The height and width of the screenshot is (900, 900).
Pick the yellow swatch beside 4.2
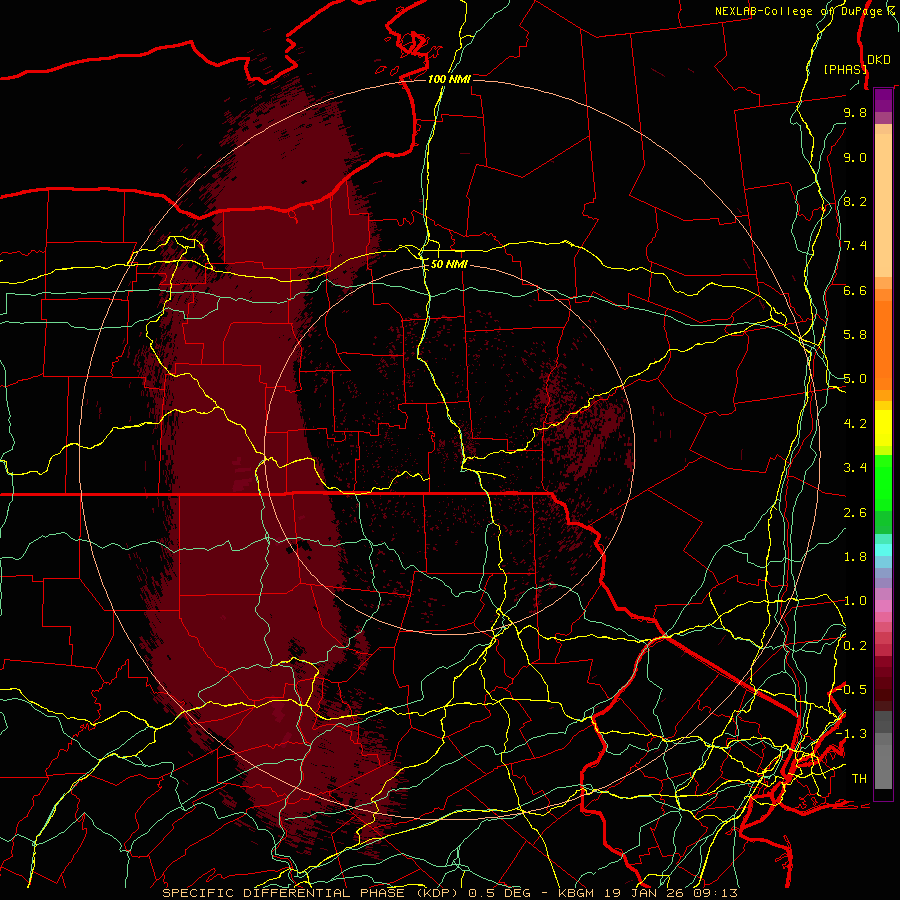pyautogui.click(x=883, y=428)
